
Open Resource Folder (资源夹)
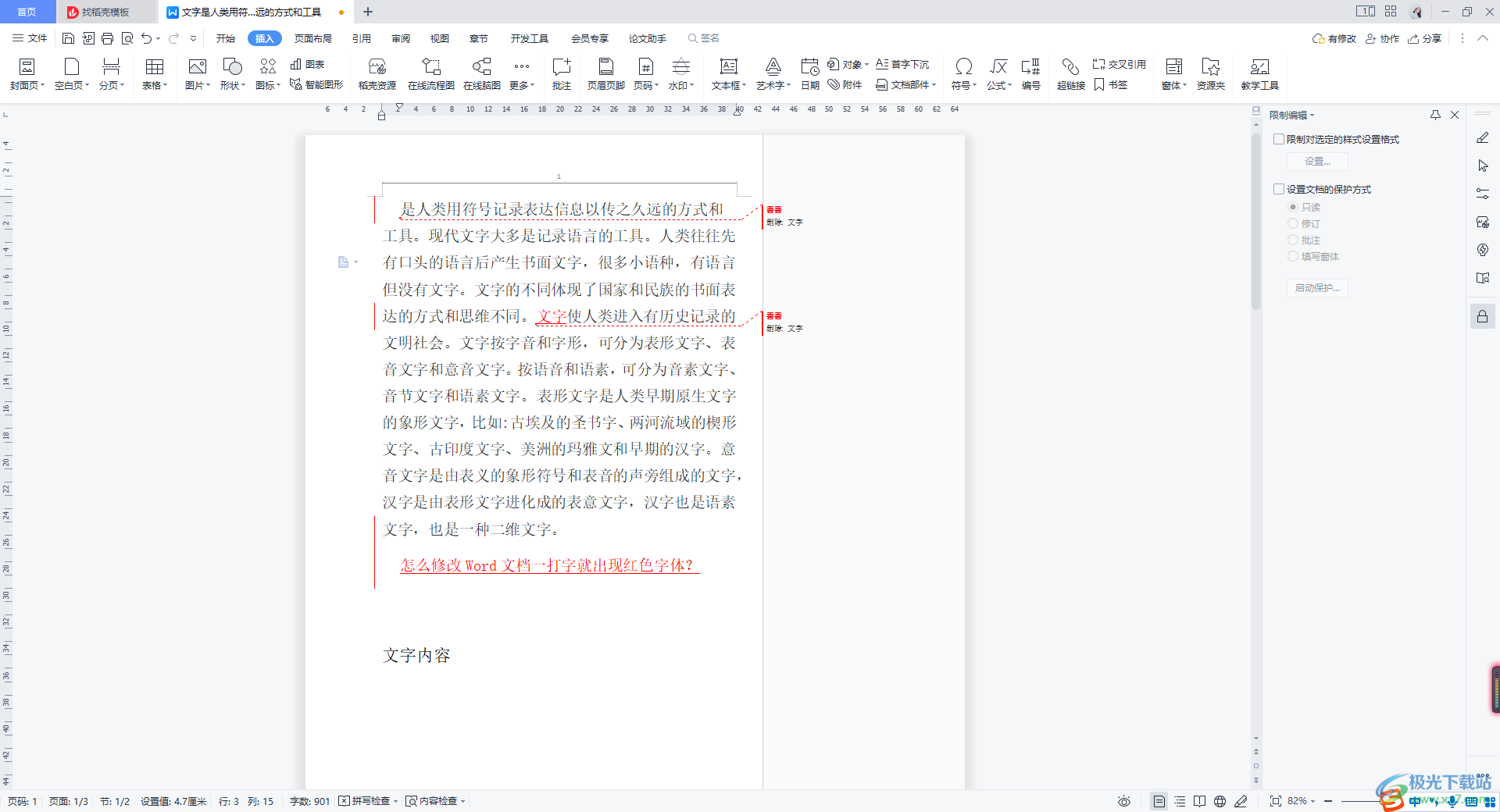[x=1211, y=74]
